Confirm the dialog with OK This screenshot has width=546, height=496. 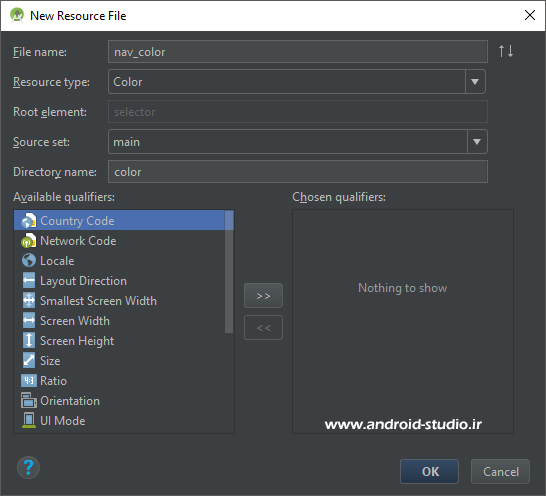[x=429, y=471]
